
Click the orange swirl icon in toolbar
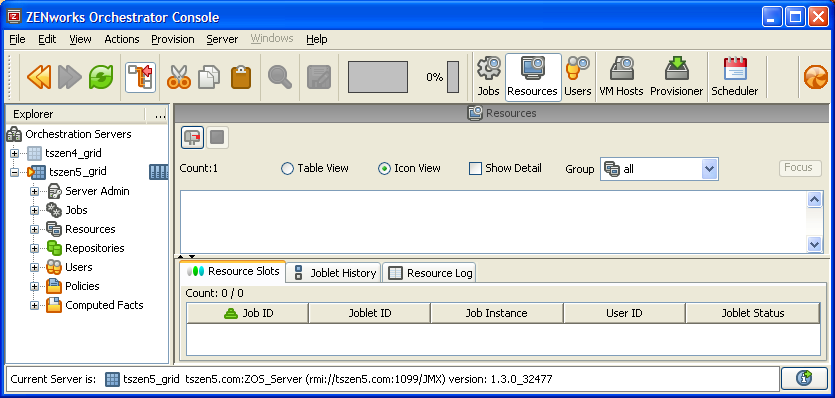(x=815, y=78)
